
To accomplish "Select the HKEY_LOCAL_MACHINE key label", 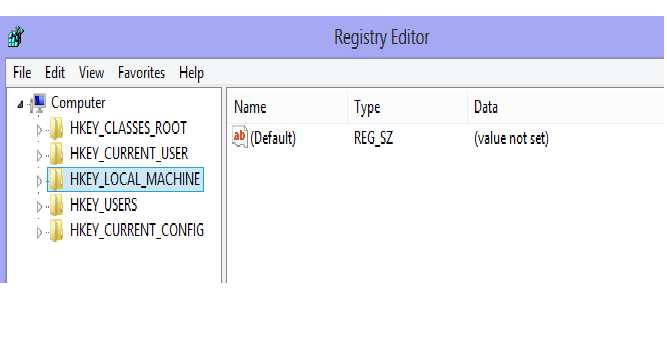I will (x=135, y=179).
